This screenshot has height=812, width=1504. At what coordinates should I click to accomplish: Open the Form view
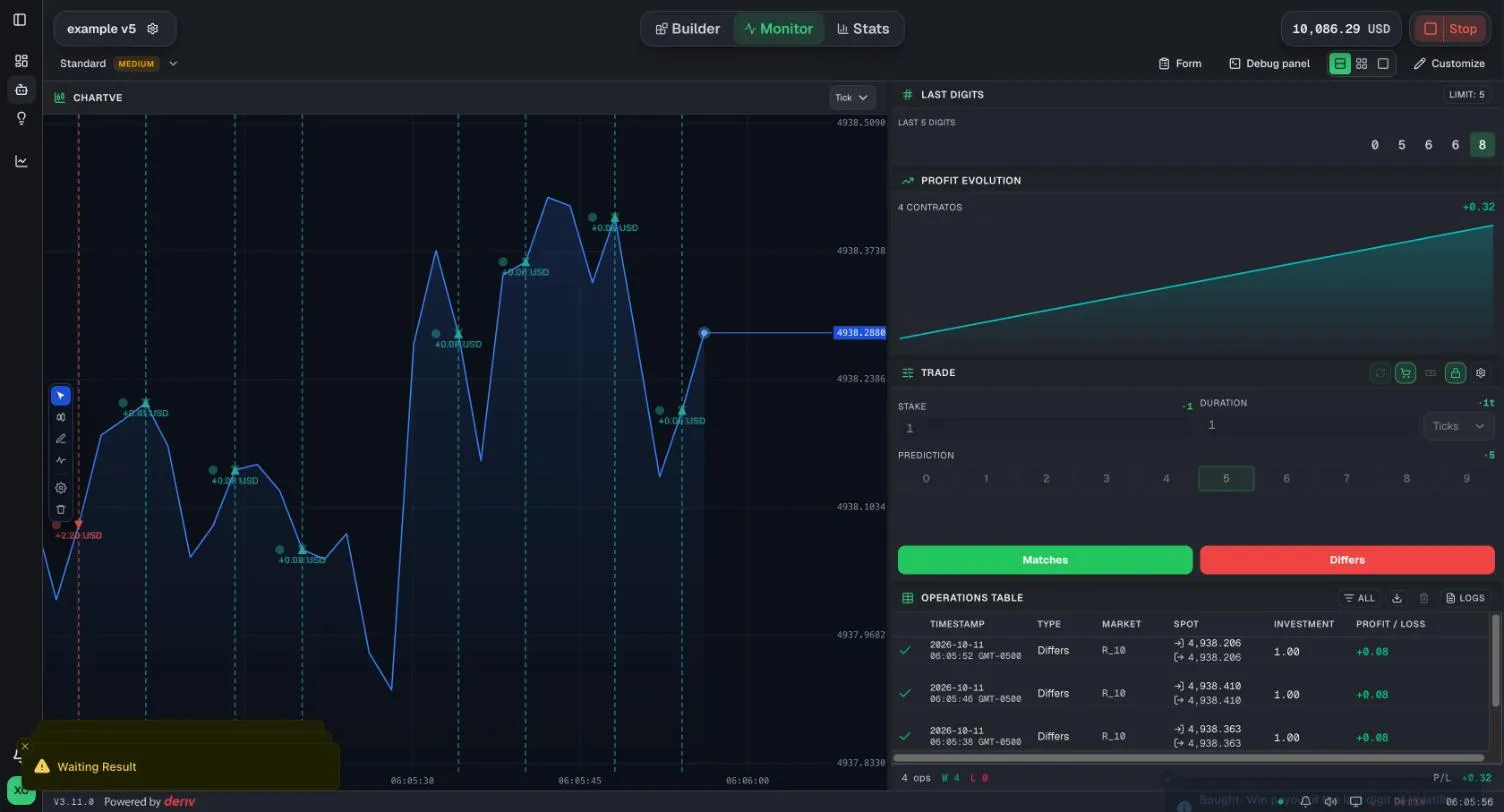1180,64
